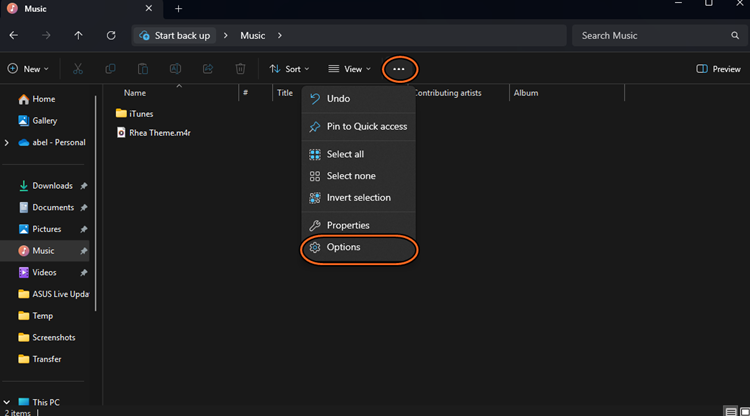Screen dimensions: 750x416
Task: Click the Contributing artists column header
Action: (x=448, y=93)
